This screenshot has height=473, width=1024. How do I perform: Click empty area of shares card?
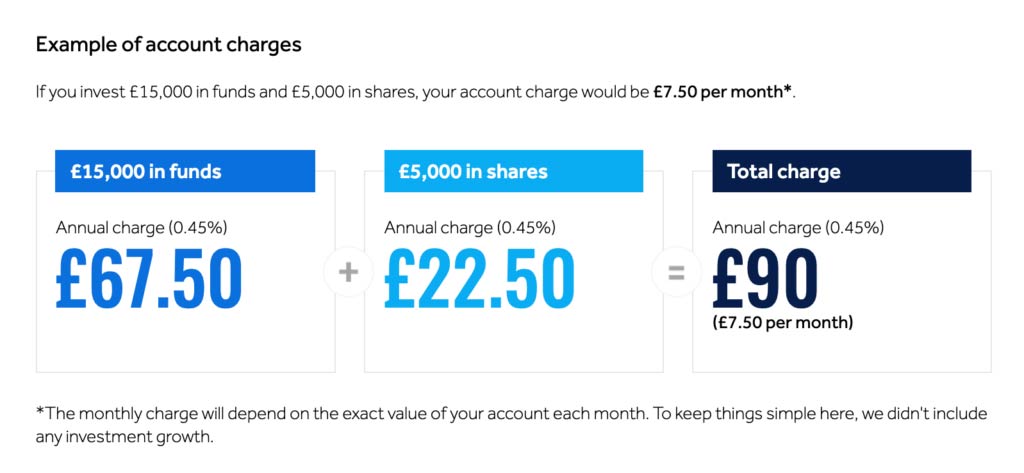[513, 343]
